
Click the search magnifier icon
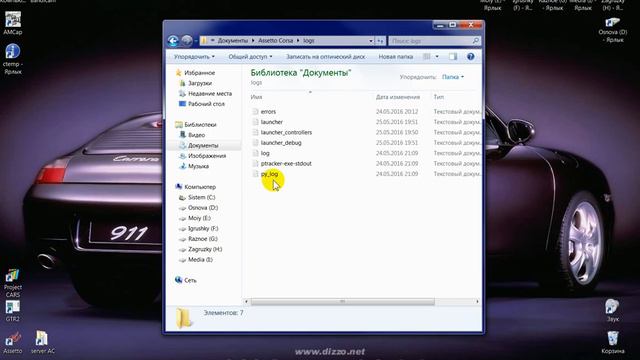(x=476, y=41)
